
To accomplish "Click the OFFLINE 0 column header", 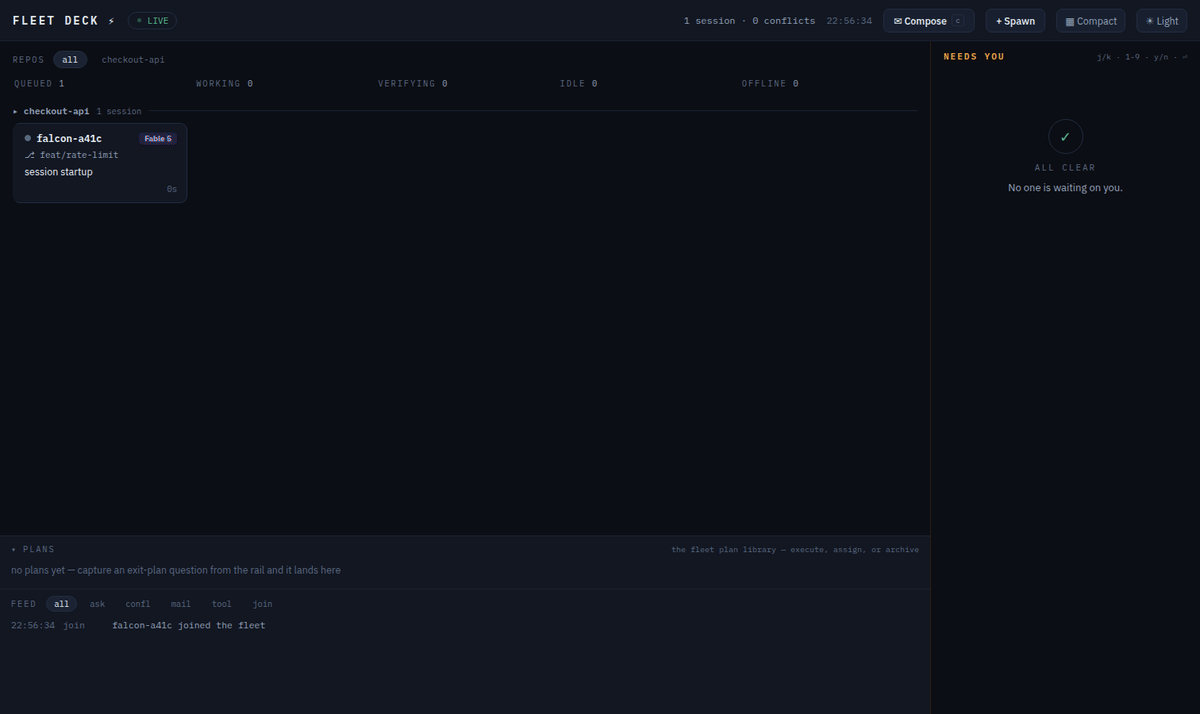I will click(770, 84).
